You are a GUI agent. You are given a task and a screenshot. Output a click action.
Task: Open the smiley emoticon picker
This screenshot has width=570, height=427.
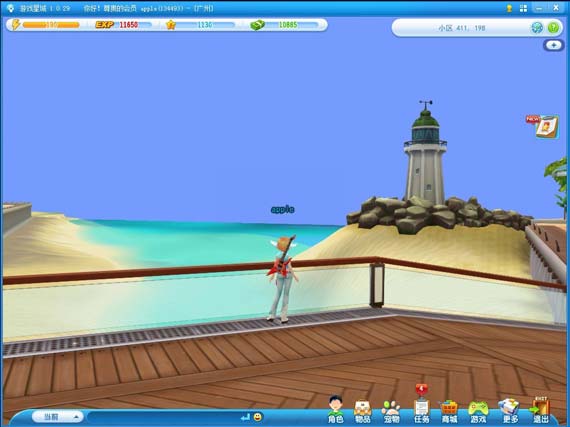pyautogui.click(x=258, y=417)
